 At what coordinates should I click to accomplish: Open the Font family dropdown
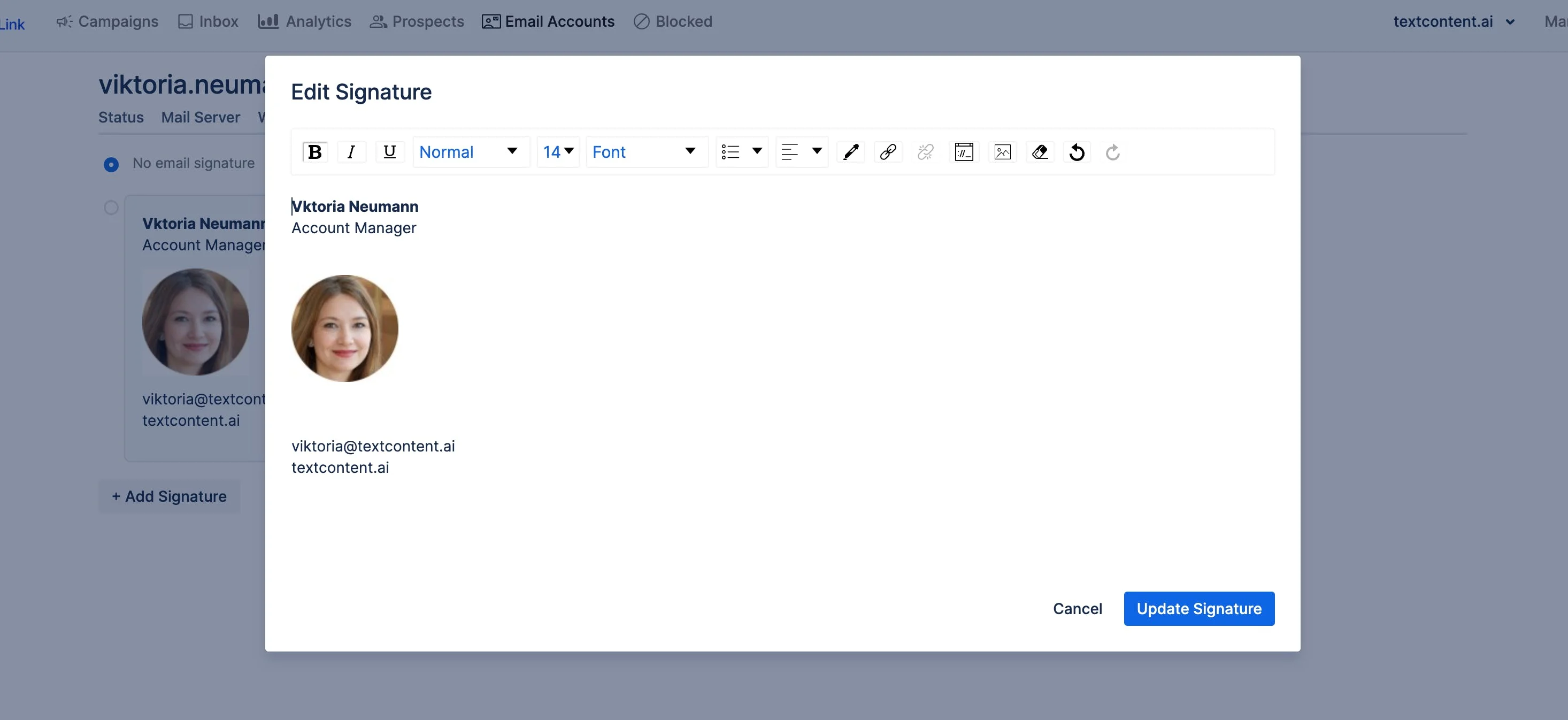(646, 151)
